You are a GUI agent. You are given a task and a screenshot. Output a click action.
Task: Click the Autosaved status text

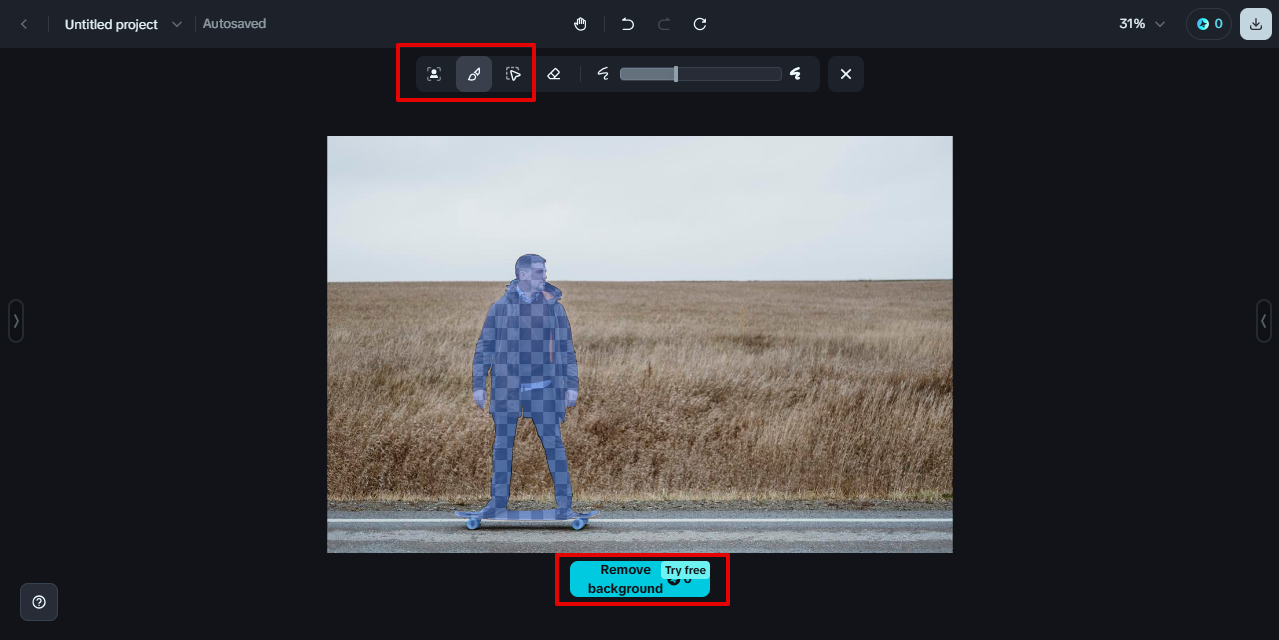click(234, 23)
